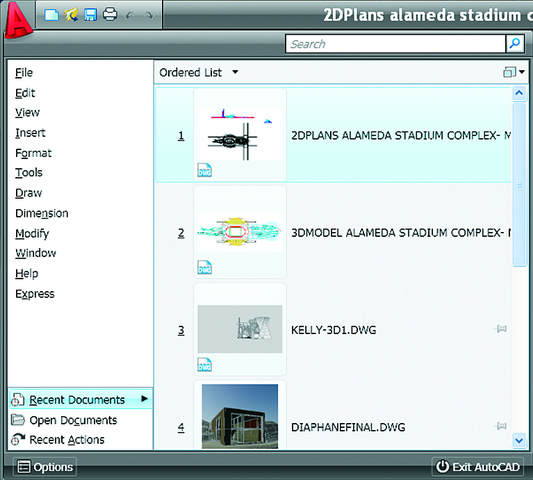Screen dimensions: 533x480
Task: Open the Window menu
Action: coord(35,253)
